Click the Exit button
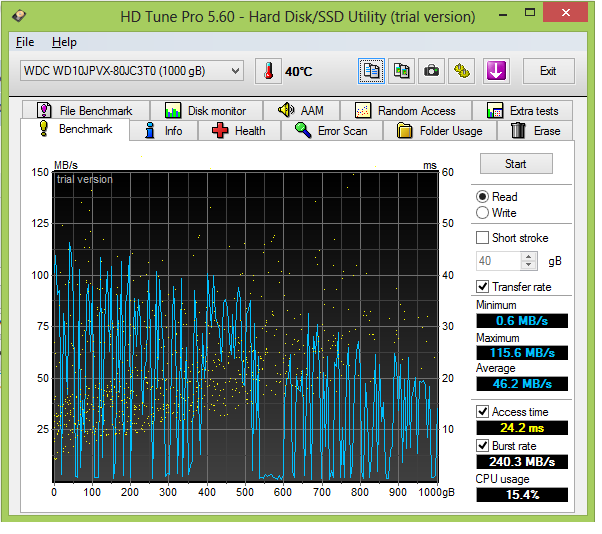Image resolution: width=602 pixels, height=534 pixels. point(548,71)
